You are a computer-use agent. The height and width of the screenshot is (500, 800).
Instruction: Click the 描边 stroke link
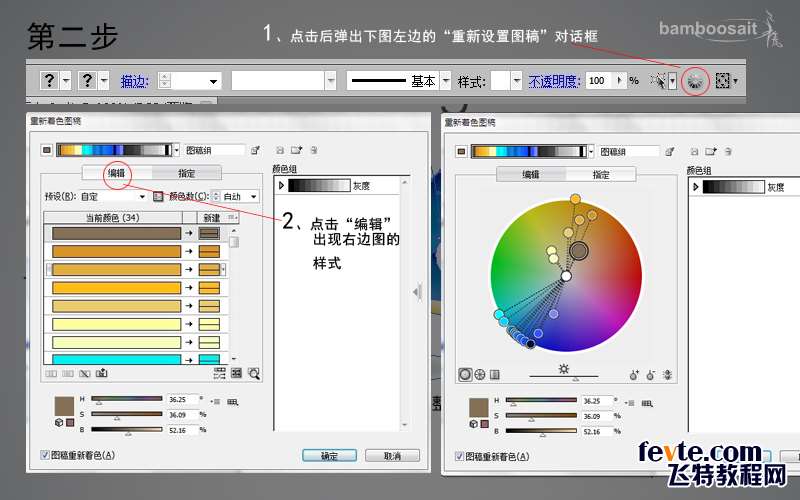[x=134, y=81]
